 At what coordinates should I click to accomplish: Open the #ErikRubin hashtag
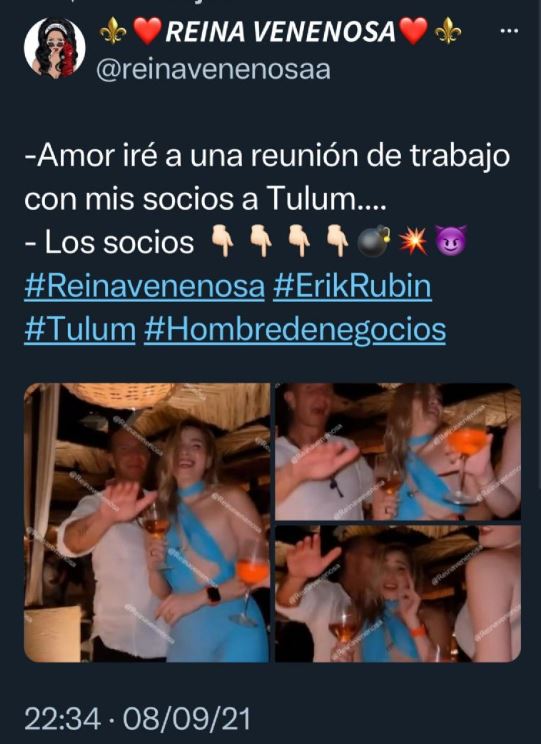[x=352, y=286]
